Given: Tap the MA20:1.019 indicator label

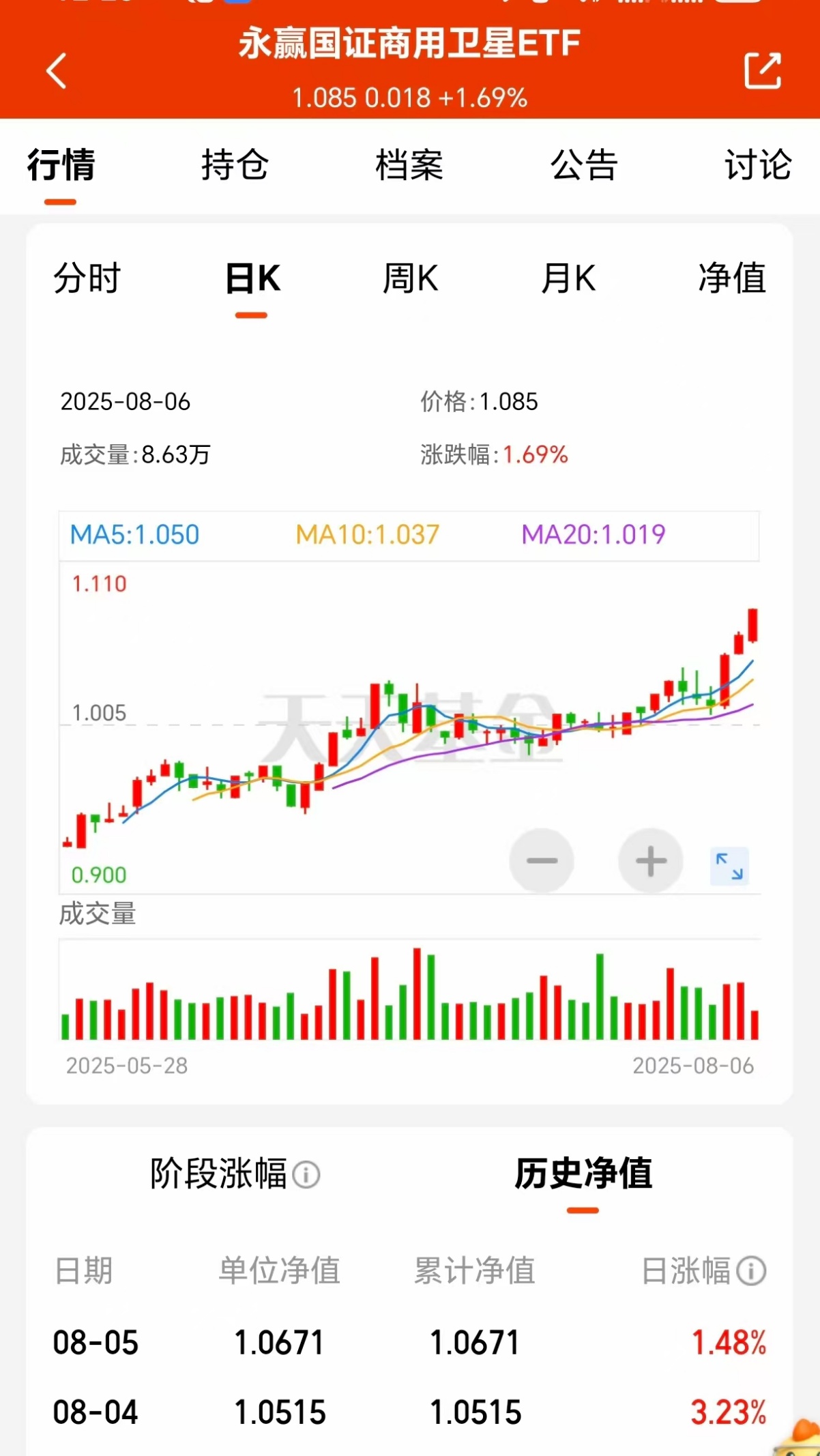Looking at the screenshot, I should [594, 534].
